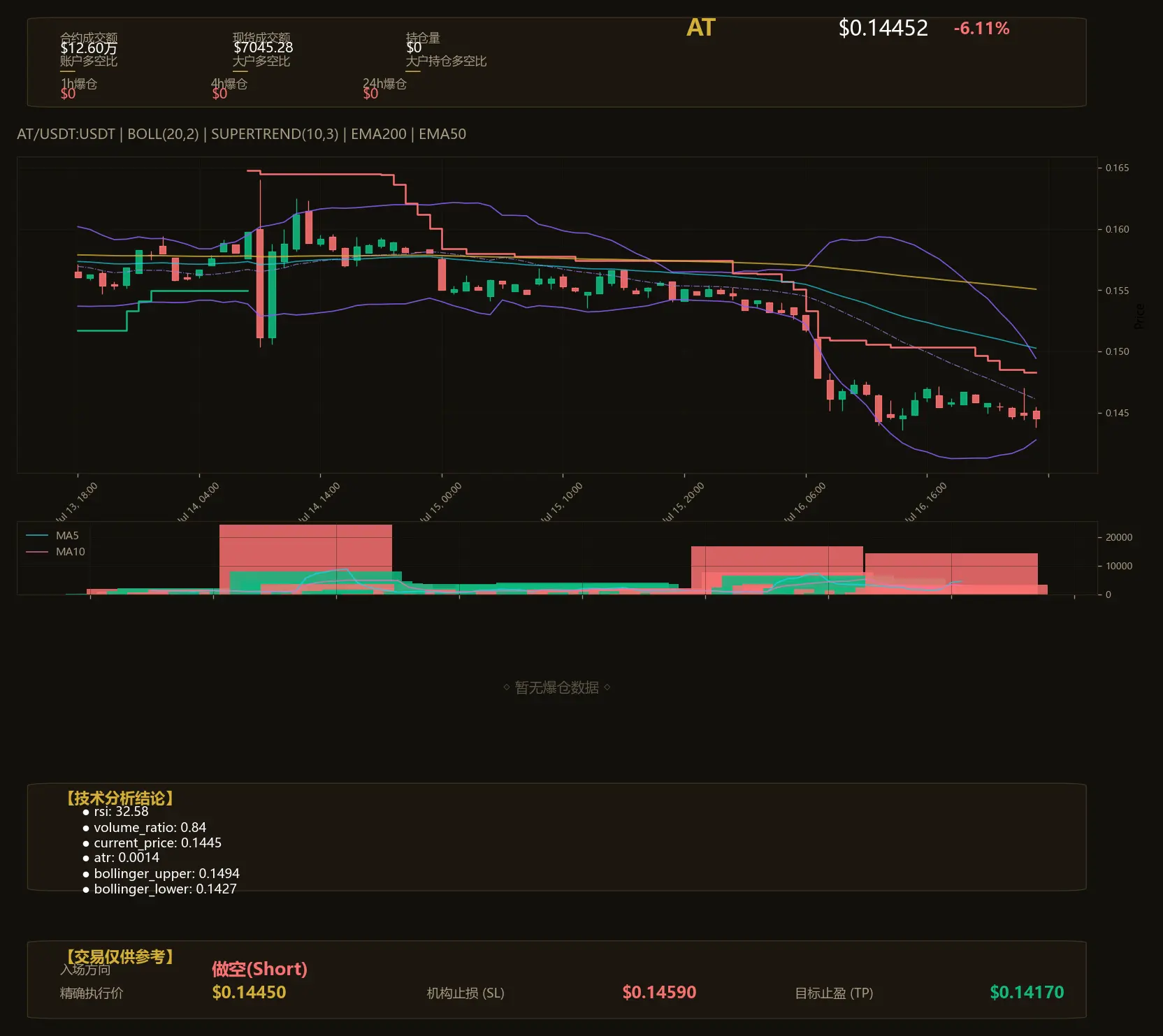
Task: Toggle the MA5 legend entry
Action: click(x=52, y=536)
